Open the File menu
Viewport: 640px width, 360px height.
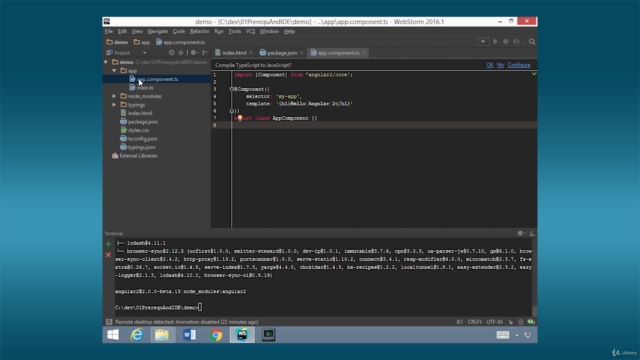click(x=109, y=31)
